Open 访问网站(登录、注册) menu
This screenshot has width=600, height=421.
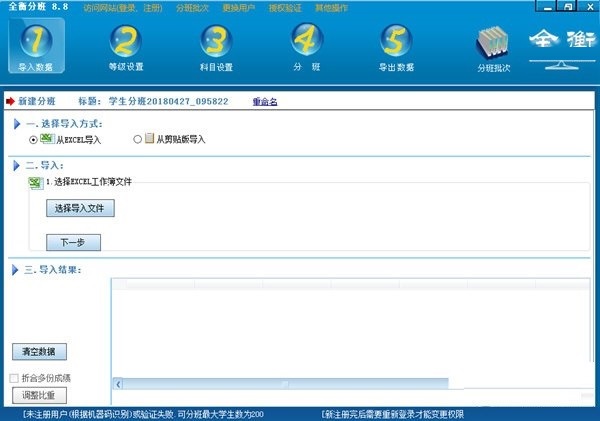[x=125, y=6]
